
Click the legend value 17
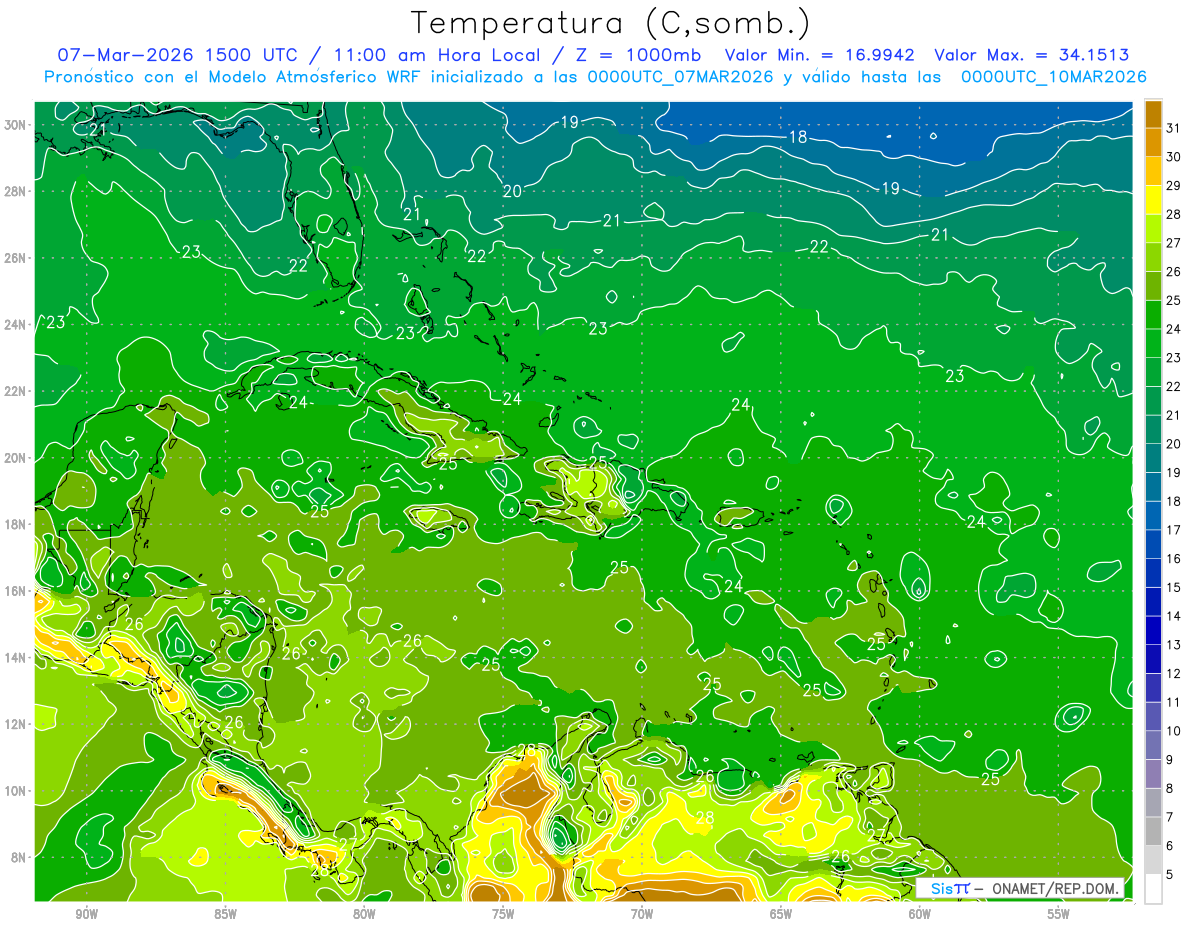click(1175, 530)
